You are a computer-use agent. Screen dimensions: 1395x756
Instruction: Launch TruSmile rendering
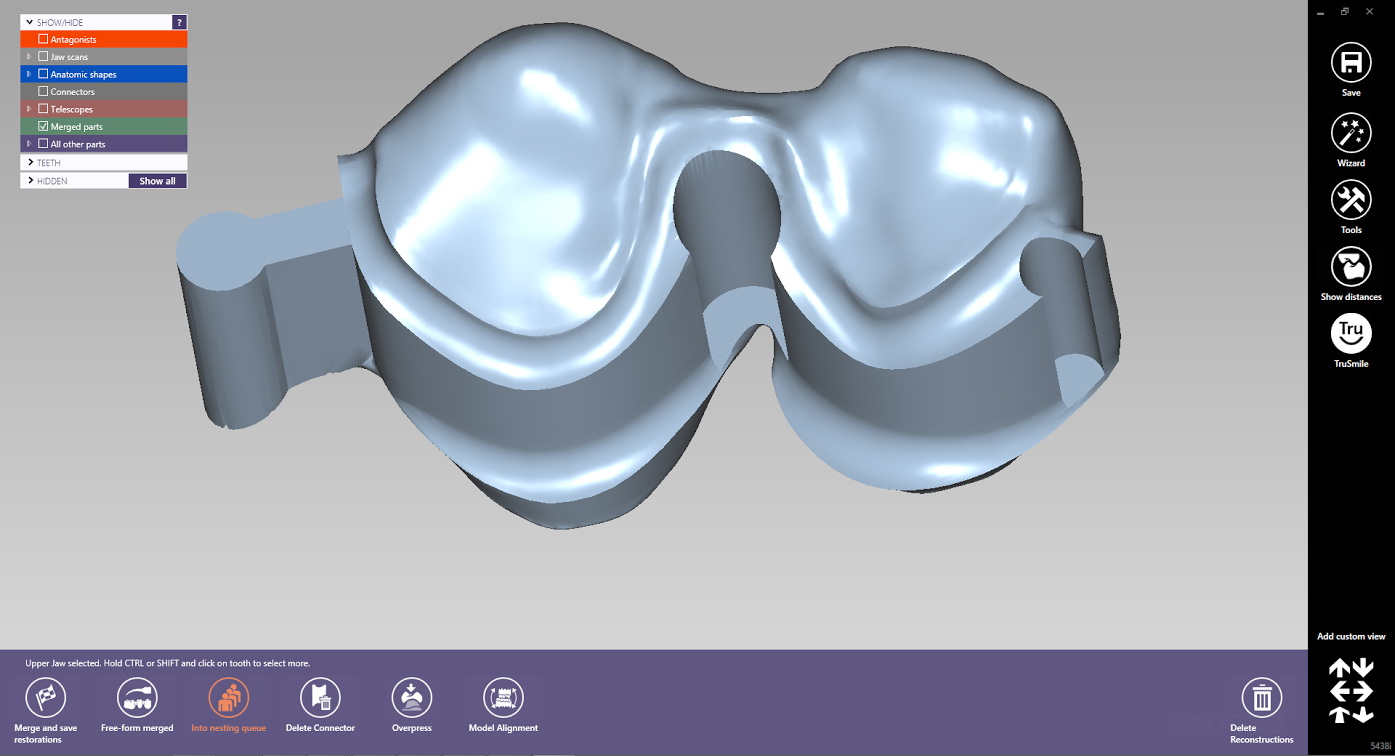pos(1351,334)
